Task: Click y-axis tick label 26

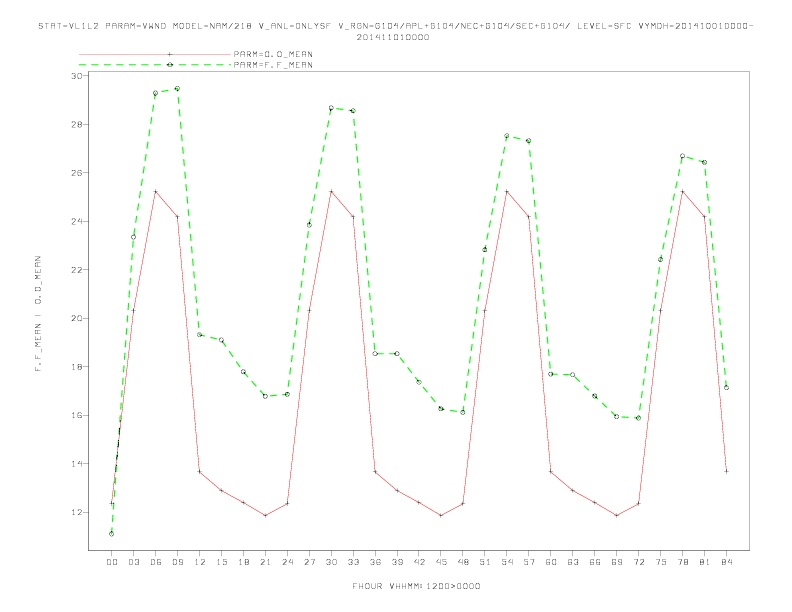Action: click(76, 173)
